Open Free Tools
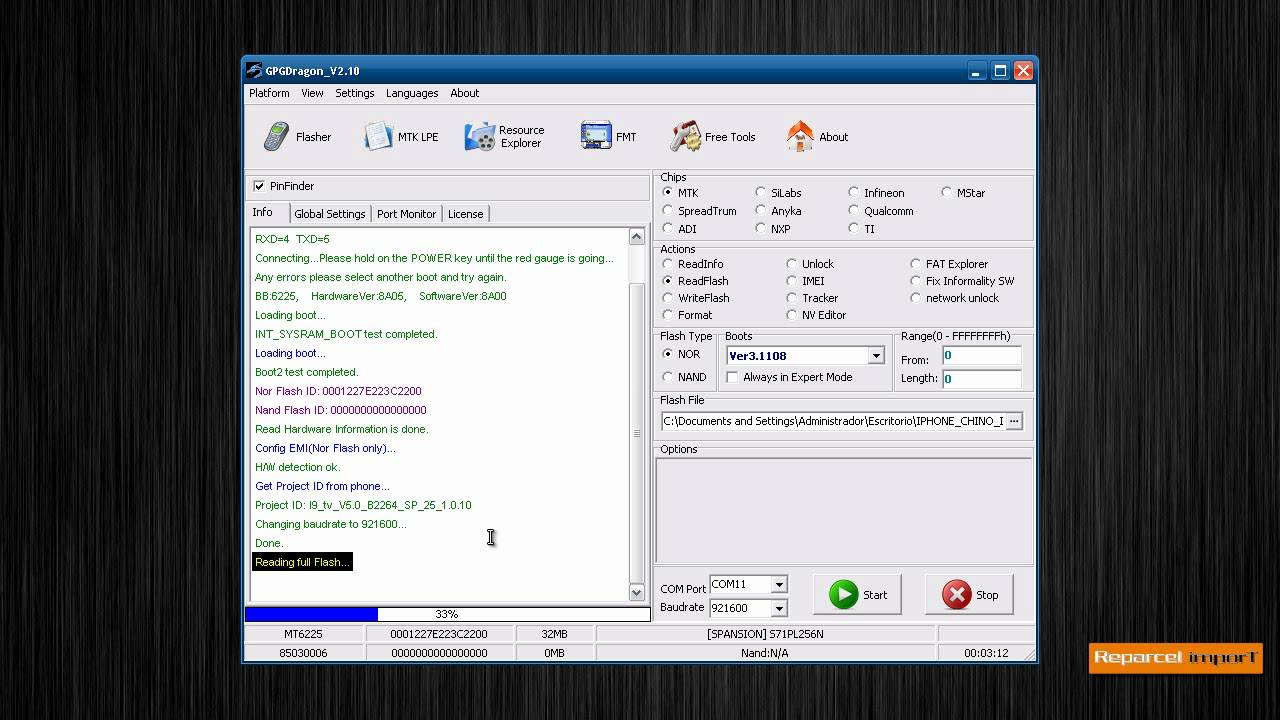The height and width of the screenshot is (720, 1280). [713, 137]
